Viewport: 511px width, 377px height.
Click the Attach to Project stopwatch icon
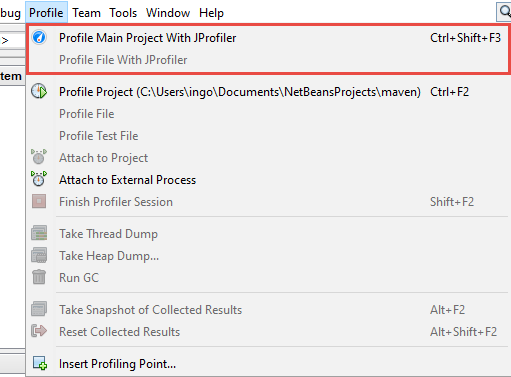[39, 157]
